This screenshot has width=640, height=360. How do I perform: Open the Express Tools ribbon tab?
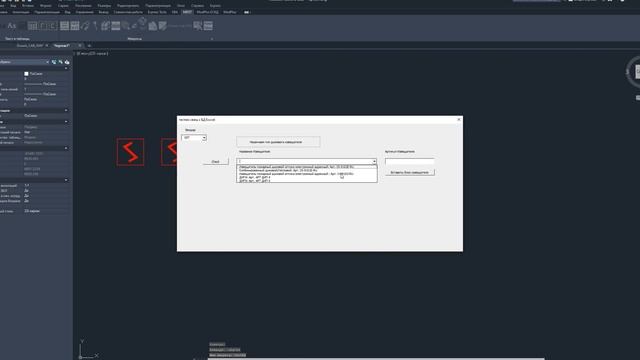click(x=157, y=12)
